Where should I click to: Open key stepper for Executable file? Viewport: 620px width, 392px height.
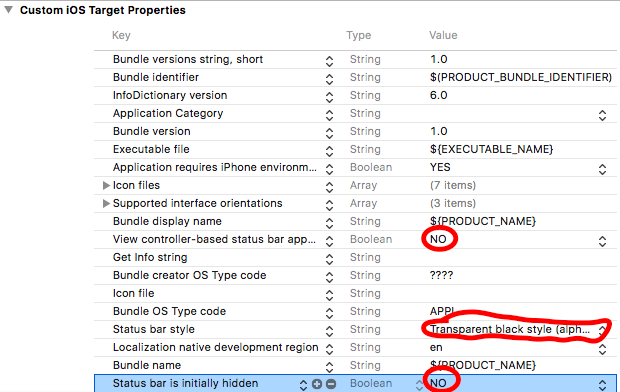coord(329,150)
